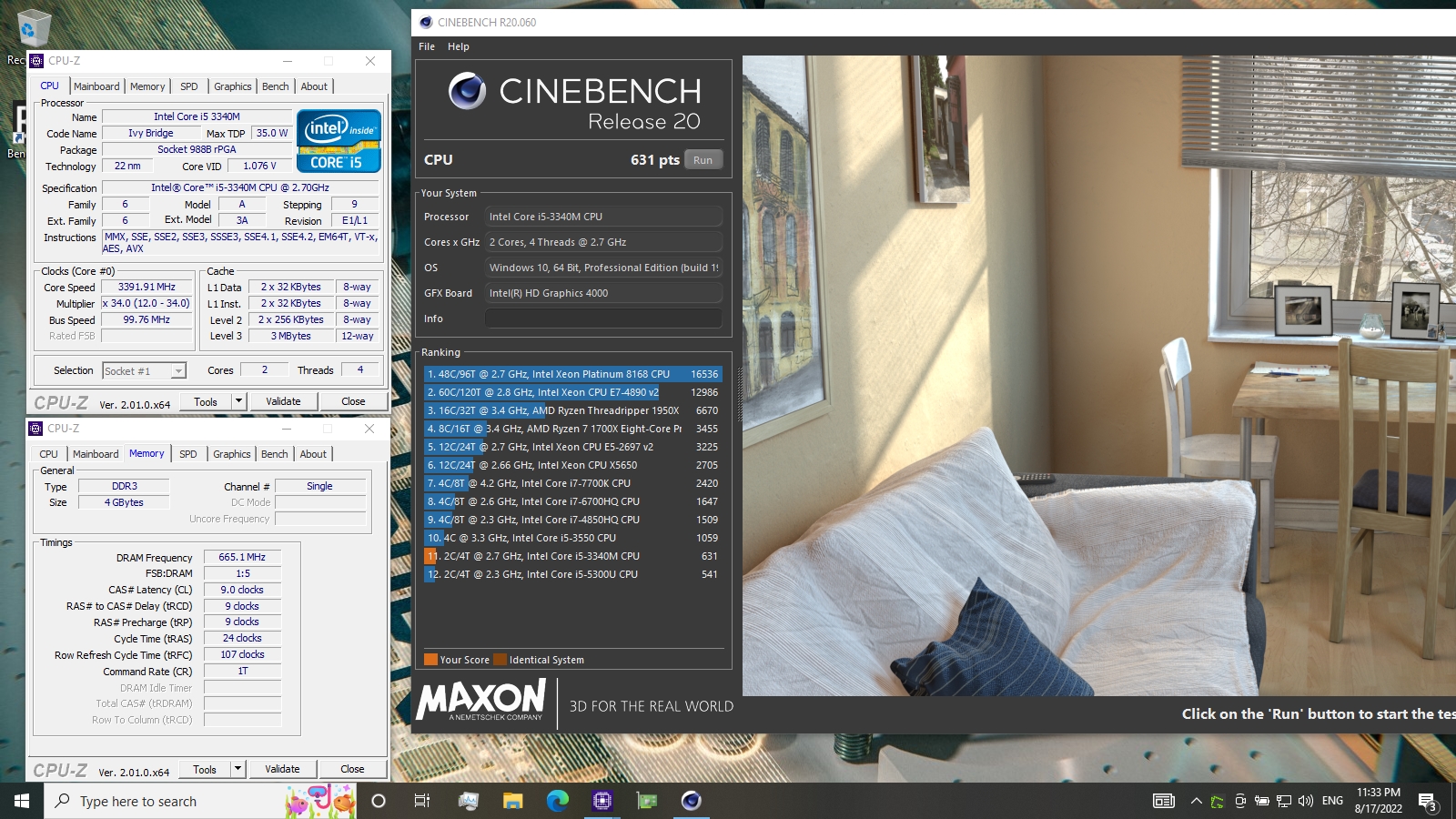Open About tab in lower CPU-Z window
This screenshot has width=1456, height=819.
[313, 454]
